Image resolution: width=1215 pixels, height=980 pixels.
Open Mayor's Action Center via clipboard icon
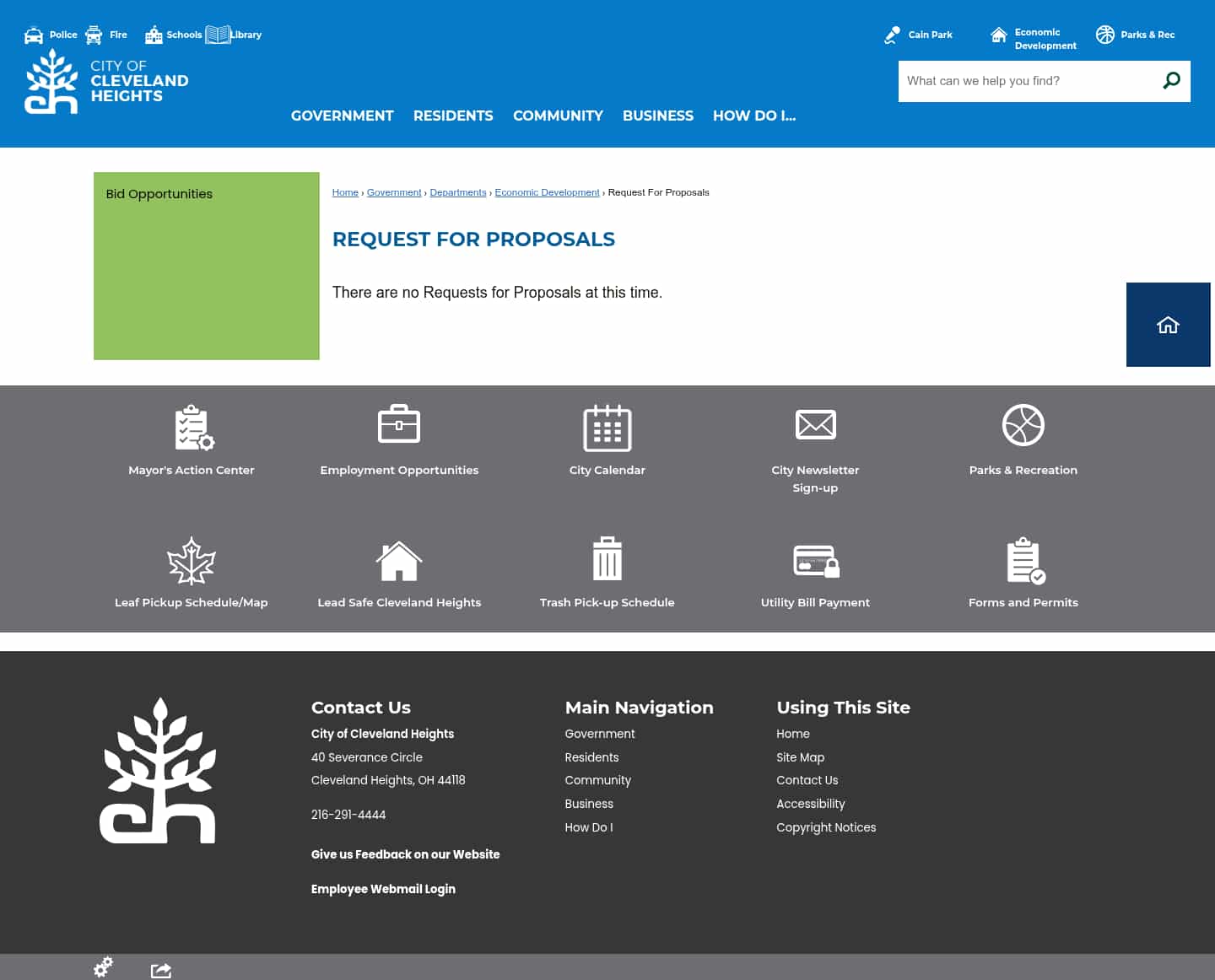coord(192,428)
